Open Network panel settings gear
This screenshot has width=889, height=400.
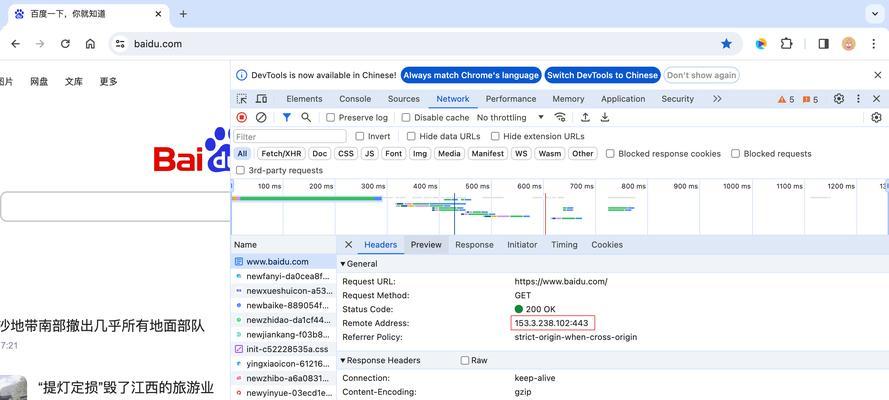(x=877, y=117)
